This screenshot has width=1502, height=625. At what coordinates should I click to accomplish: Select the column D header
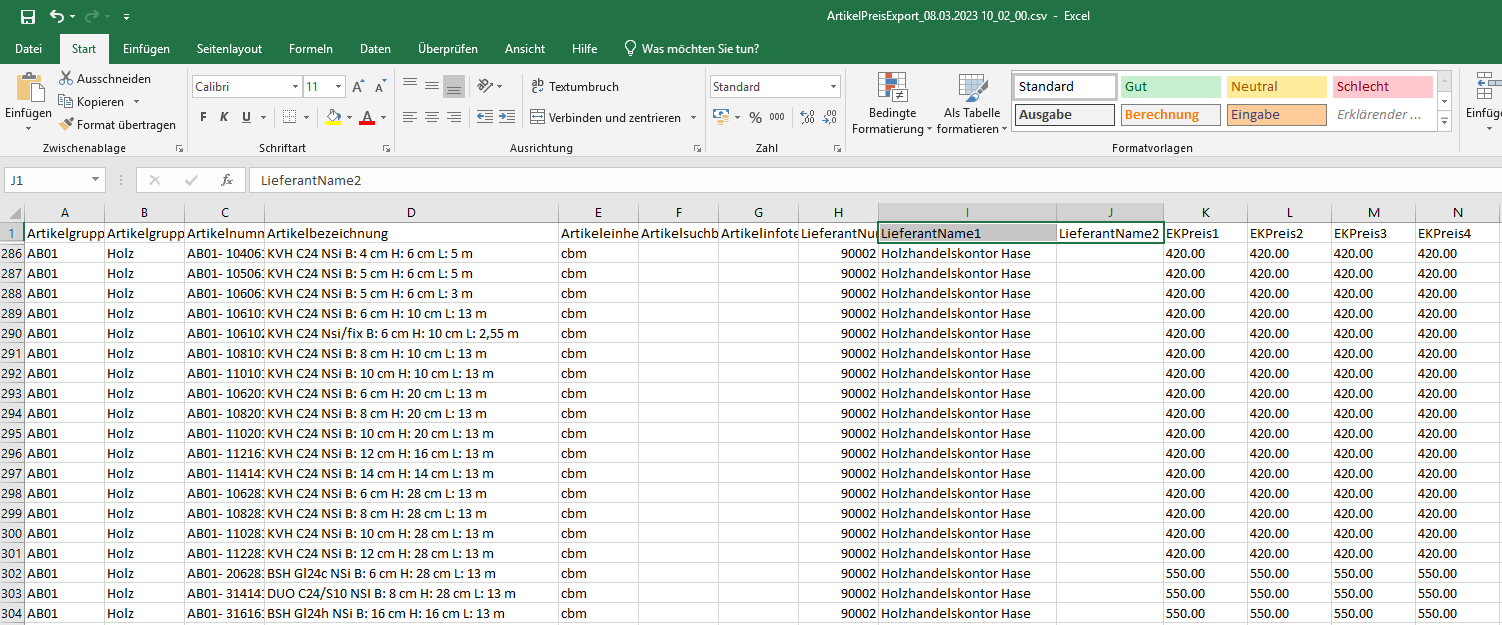[411, 212]
